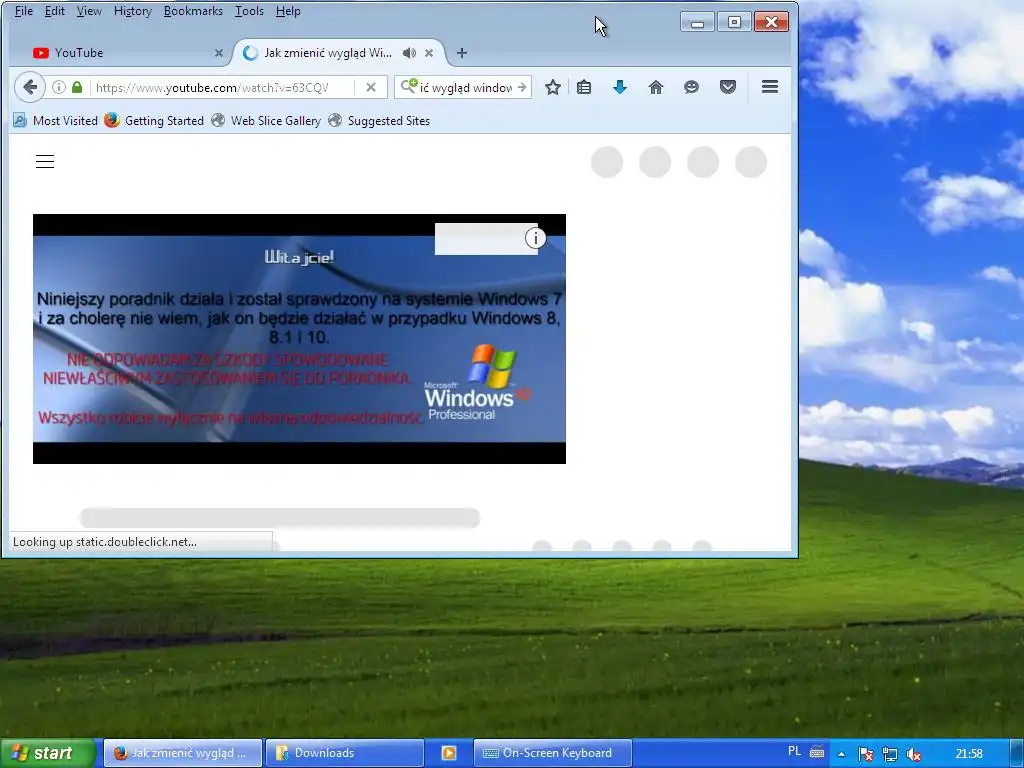The height and width of the screenshot is (768, 1024).
Task: Show site information icon in address bar
Action: (x=59, y=87)
